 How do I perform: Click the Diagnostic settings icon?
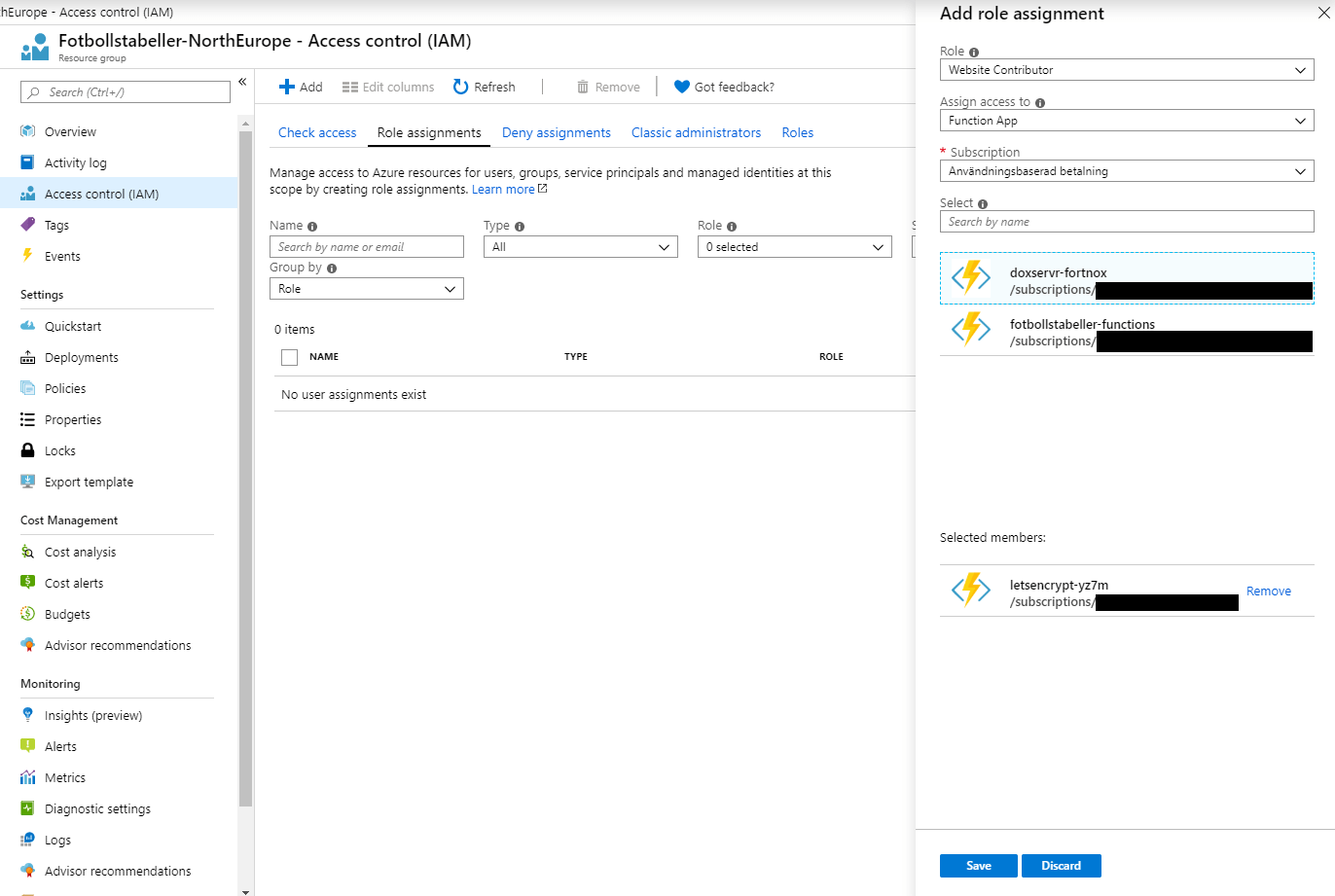pyautogui.click(x=28, y=808)
